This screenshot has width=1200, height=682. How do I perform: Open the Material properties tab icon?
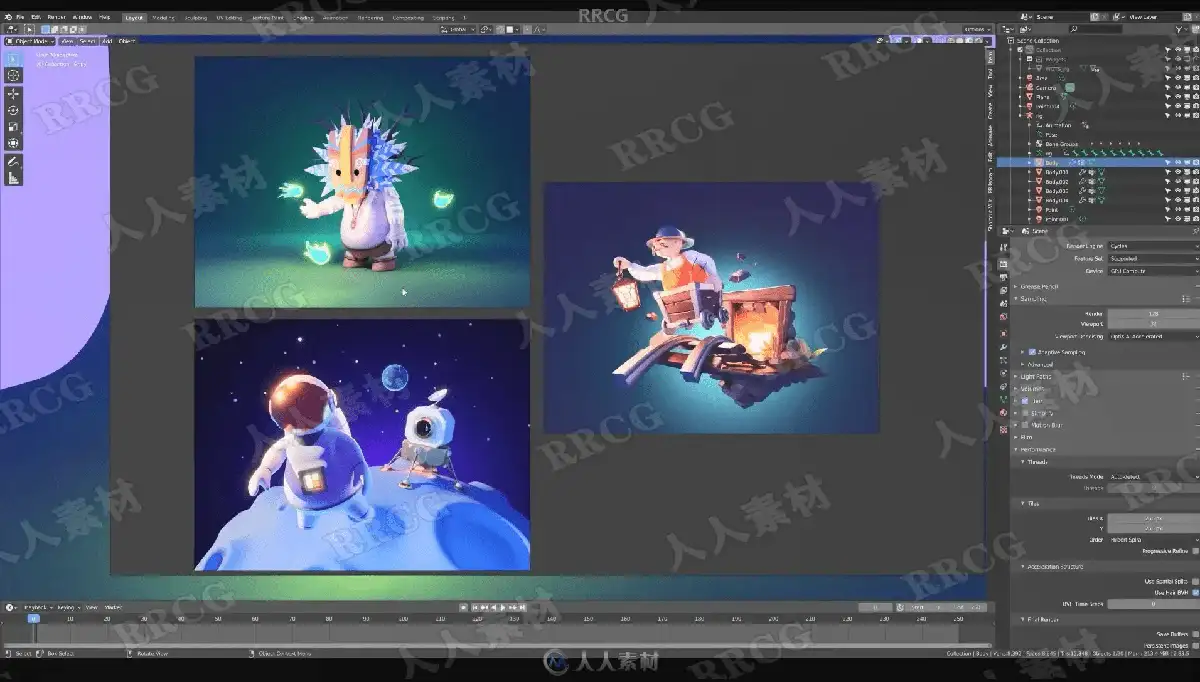coord(1003,412)
